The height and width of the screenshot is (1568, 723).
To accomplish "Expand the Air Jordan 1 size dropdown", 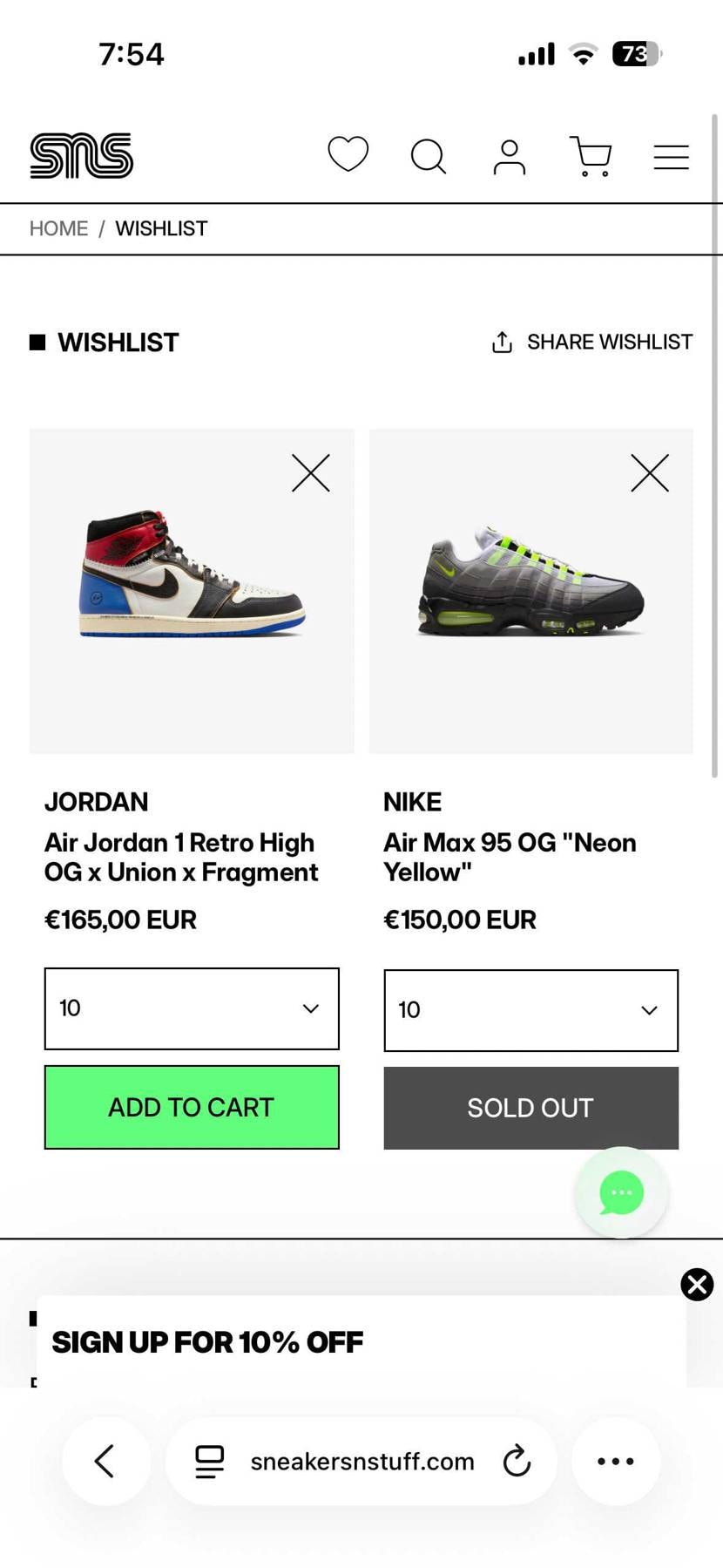I will pyautogui.click(x=192, y=1008).
